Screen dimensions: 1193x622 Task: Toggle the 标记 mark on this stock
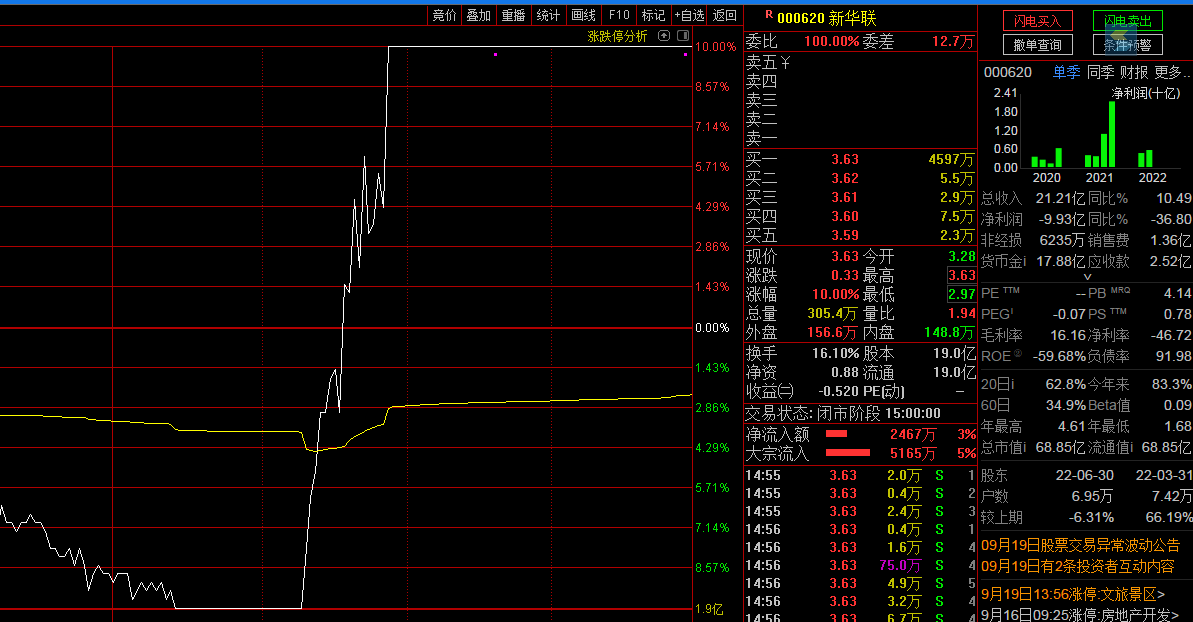[653, 15]
